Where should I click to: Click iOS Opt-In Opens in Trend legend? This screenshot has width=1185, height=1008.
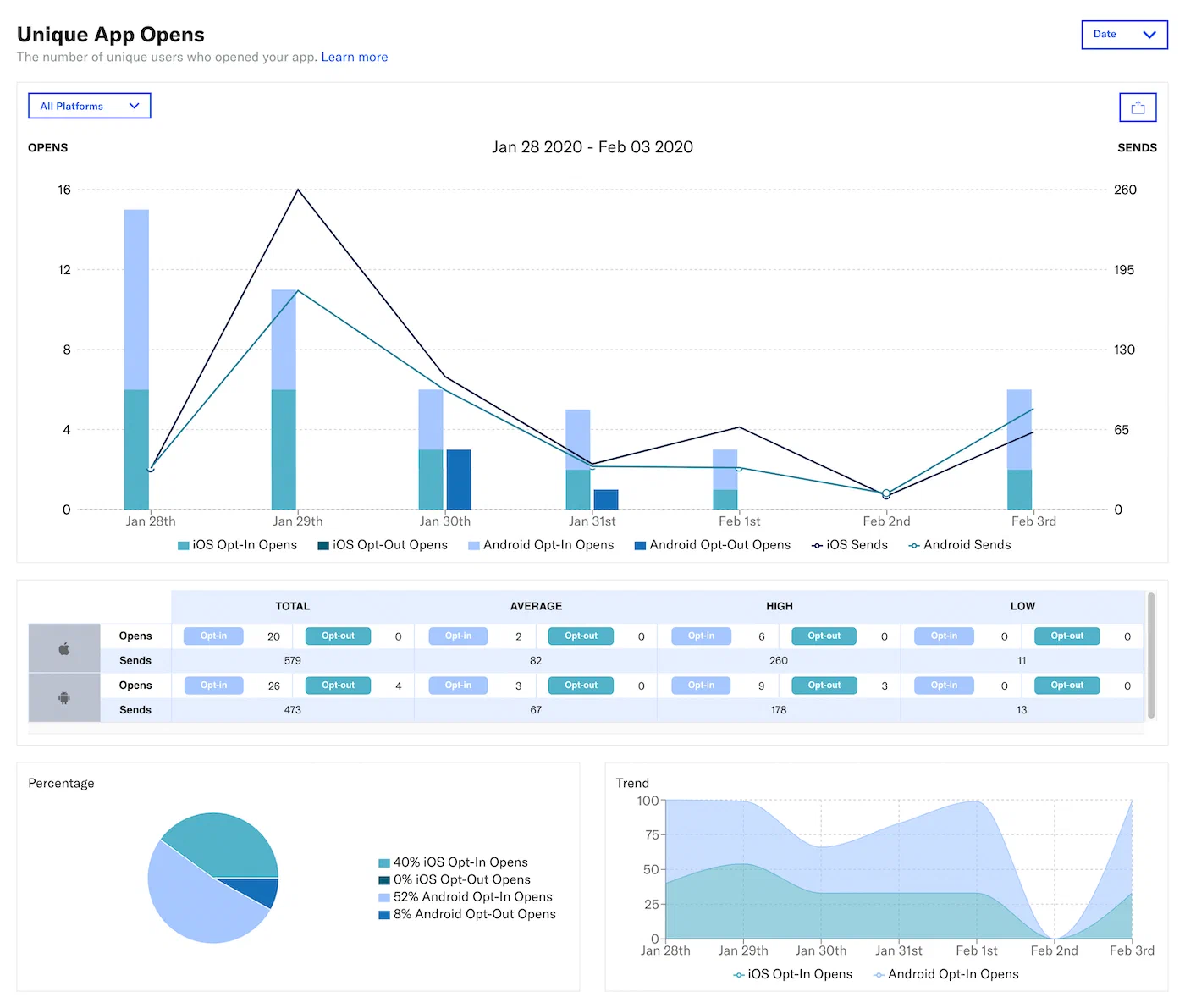792,974
